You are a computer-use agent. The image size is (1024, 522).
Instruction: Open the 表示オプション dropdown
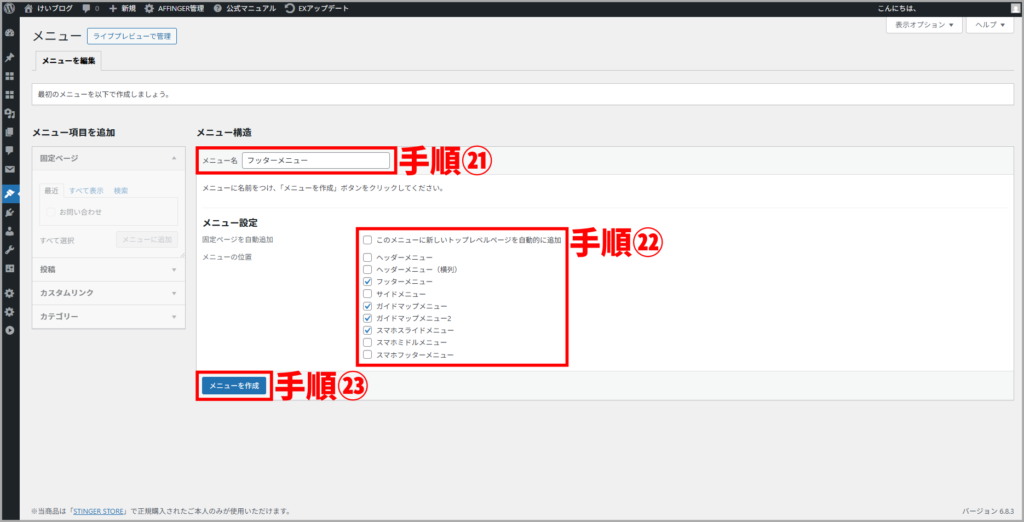(x=922, y=25)
